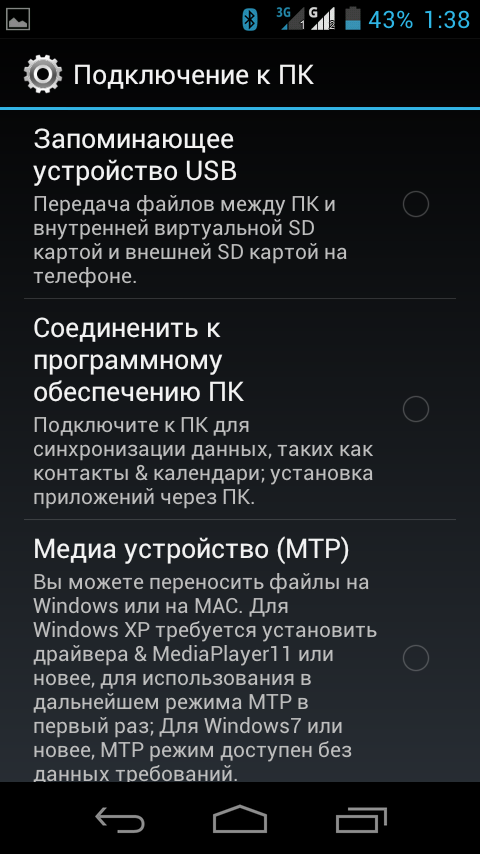Open the picture notification icon in status bar
480x854 pixels.
point(17,20)
